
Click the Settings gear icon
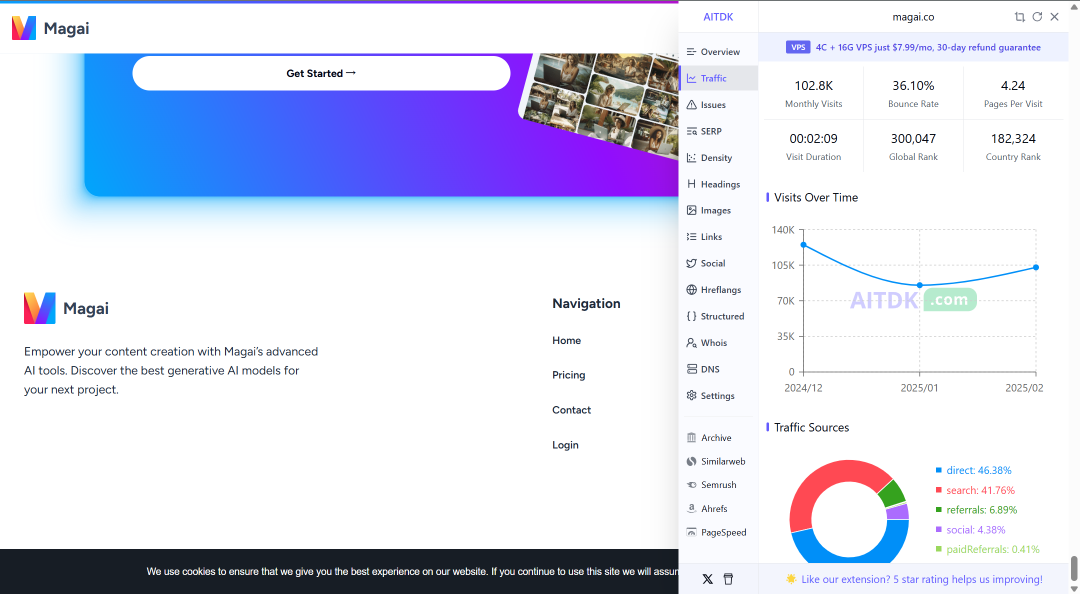[692, 396]
